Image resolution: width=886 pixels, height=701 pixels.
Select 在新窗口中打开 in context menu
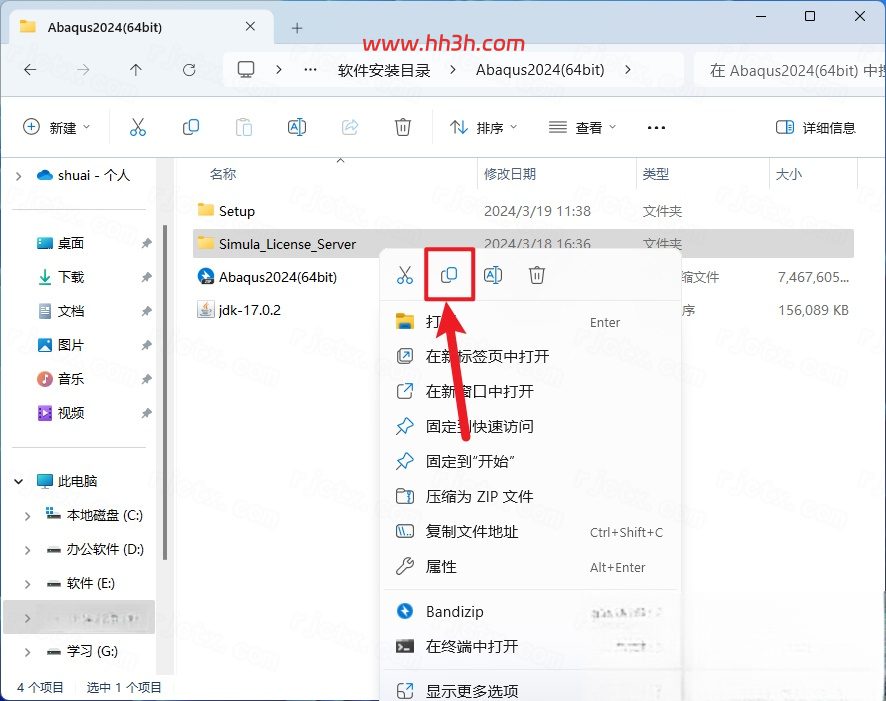[530, 391]
